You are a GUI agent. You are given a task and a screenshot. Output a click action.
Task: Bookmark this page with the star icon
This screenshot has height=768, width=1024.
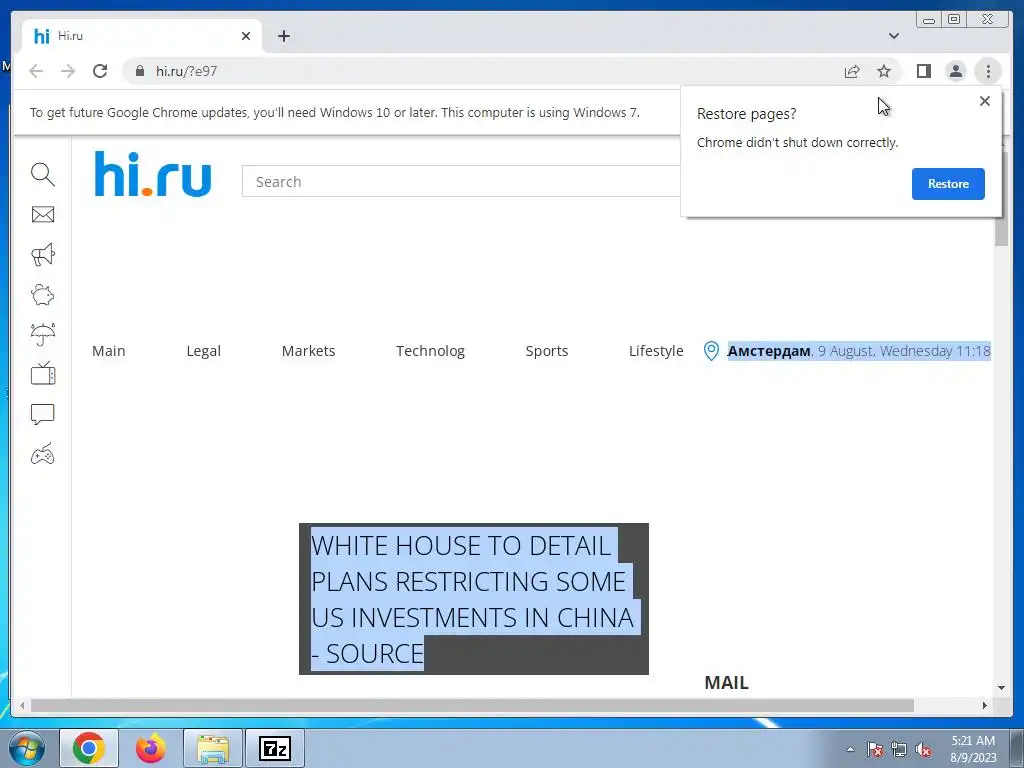(884, 71)
